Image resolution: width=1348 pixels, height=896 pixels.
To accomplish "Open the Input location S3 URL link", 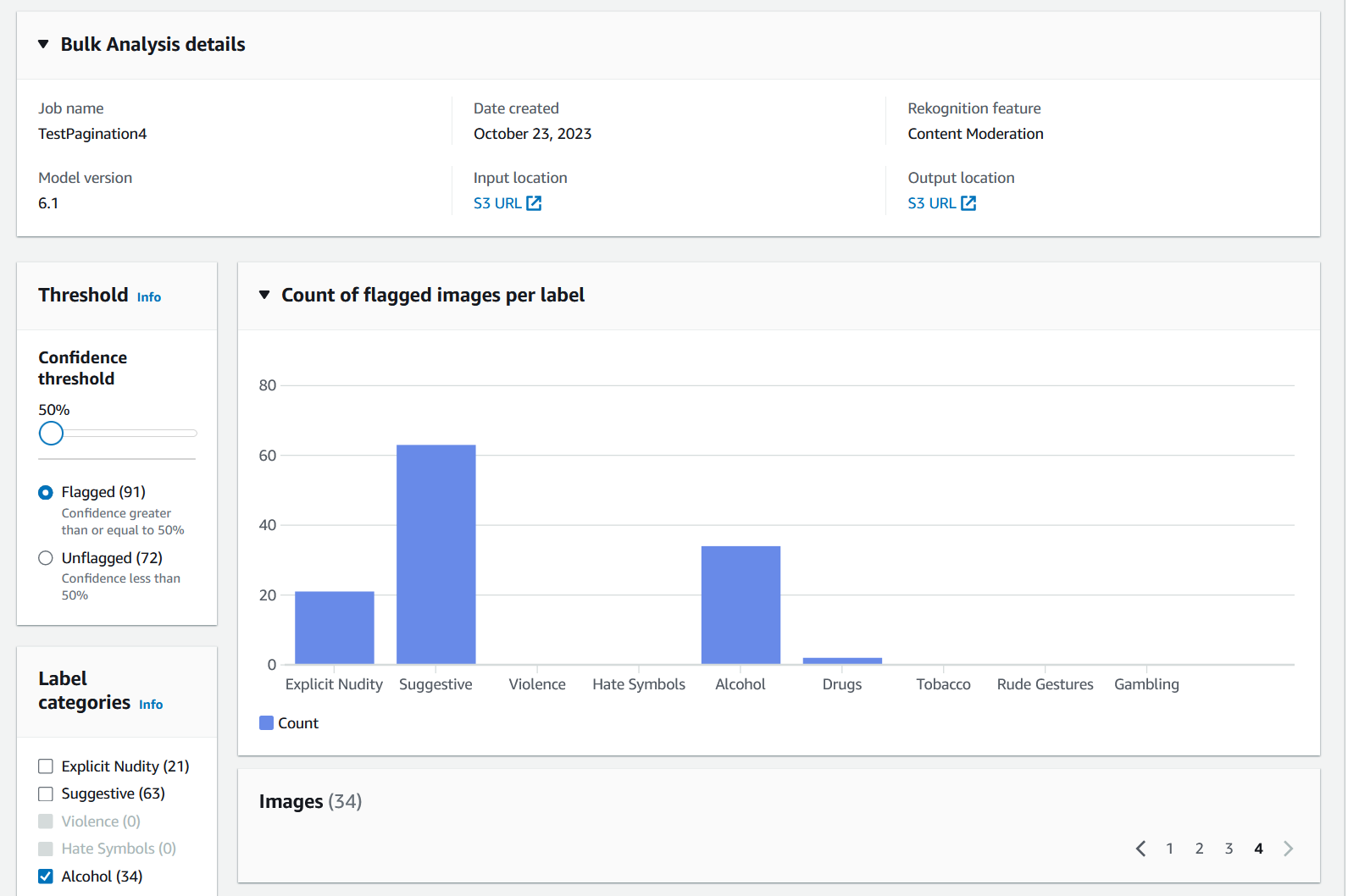I will click(x=497, y=203).
